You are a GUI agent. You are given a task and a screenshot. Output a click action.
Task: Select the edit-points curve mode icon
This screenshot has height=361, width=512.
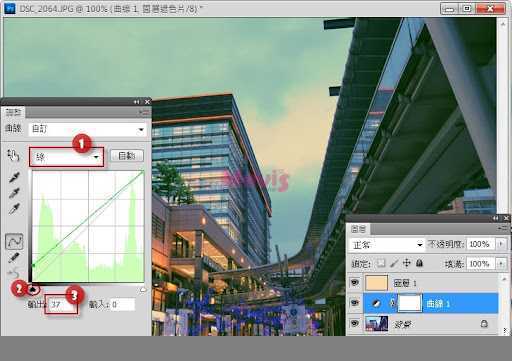(x=14, y=241)
